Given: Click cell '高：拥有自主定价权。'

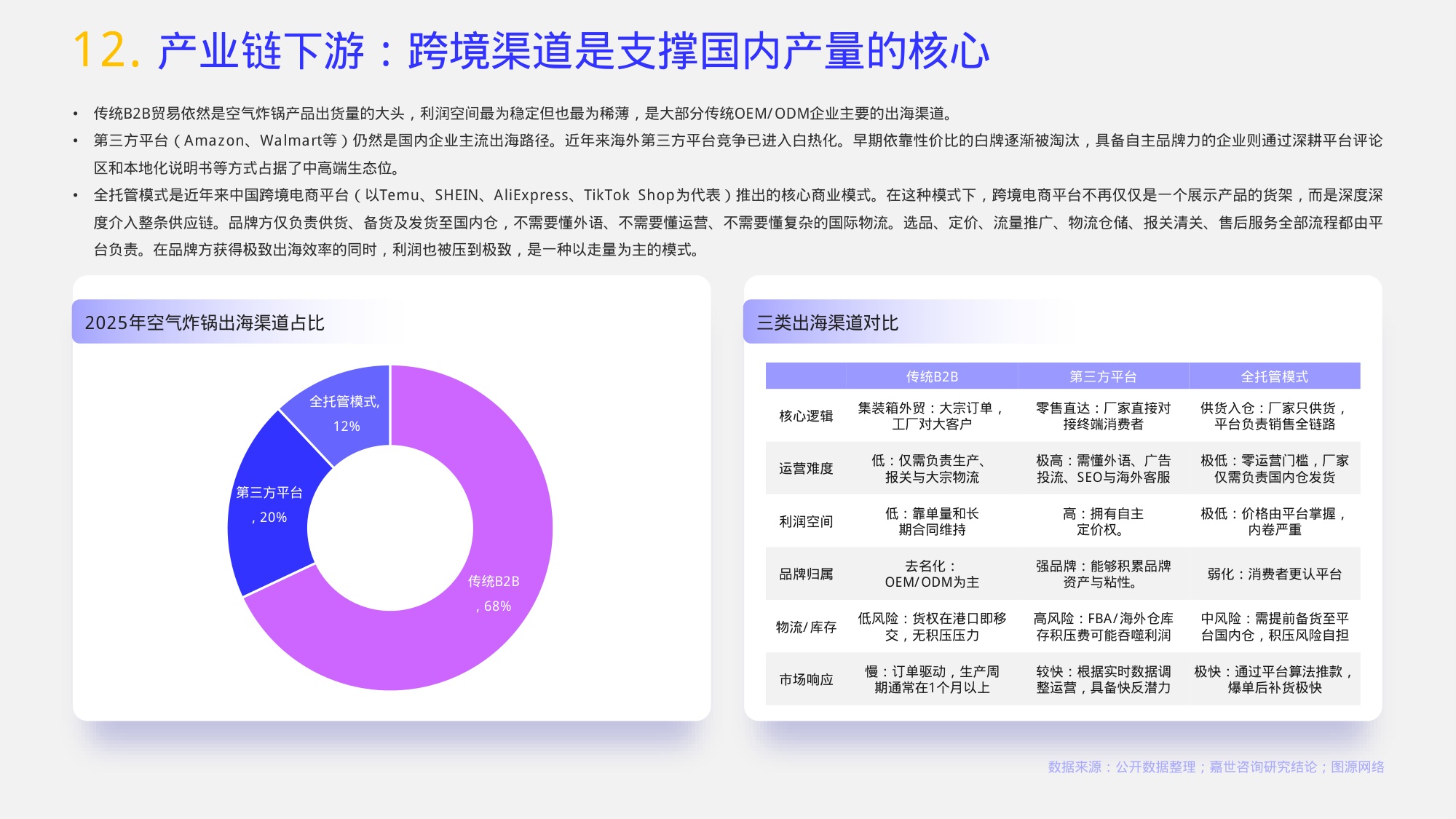Looking at the screenshot, I should [x=1103, y=521].
